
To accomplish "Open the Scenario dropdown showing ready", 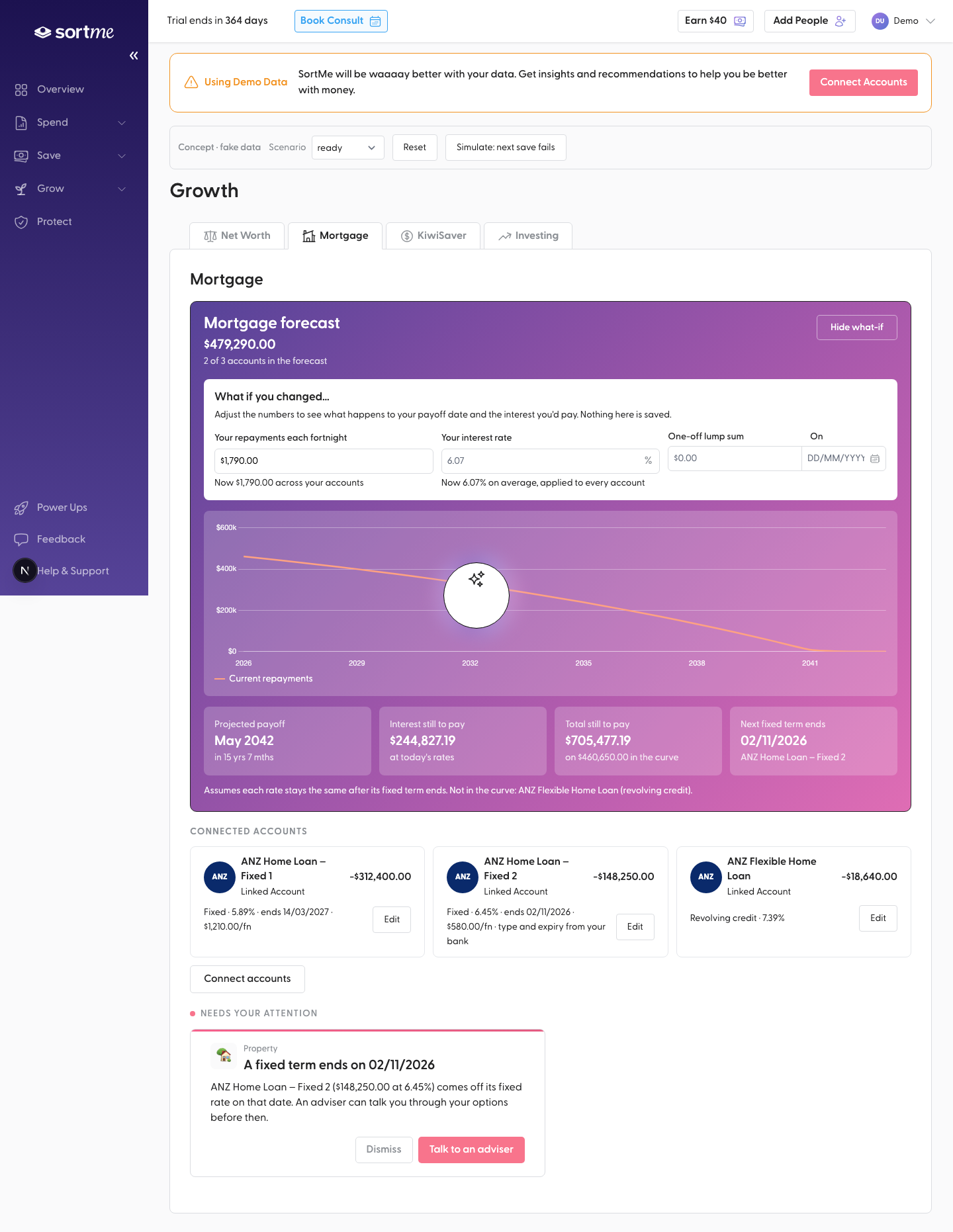I will point(348,148).
